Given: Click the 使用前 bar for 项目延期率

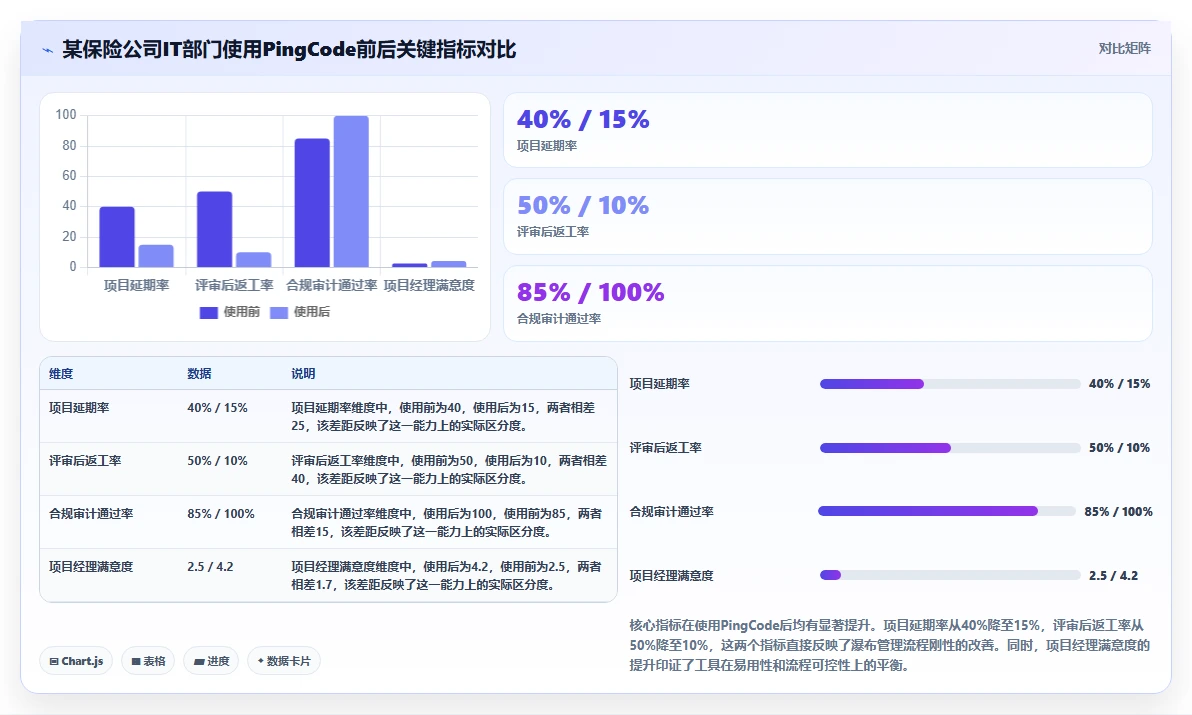Looking at the screenshot, I should 117,237.
